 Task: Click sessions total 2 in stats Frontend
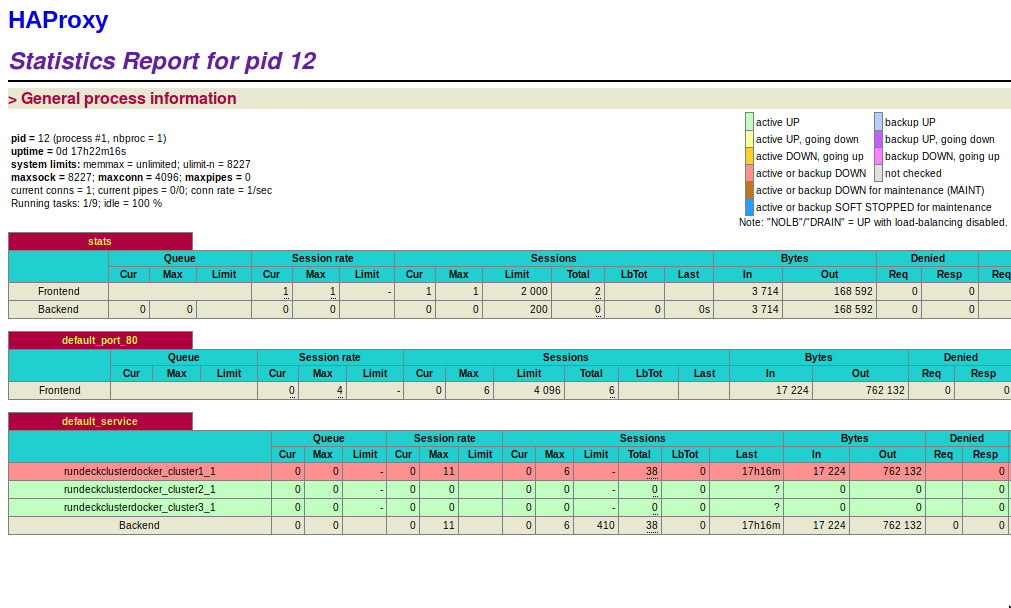click(598, 291)
